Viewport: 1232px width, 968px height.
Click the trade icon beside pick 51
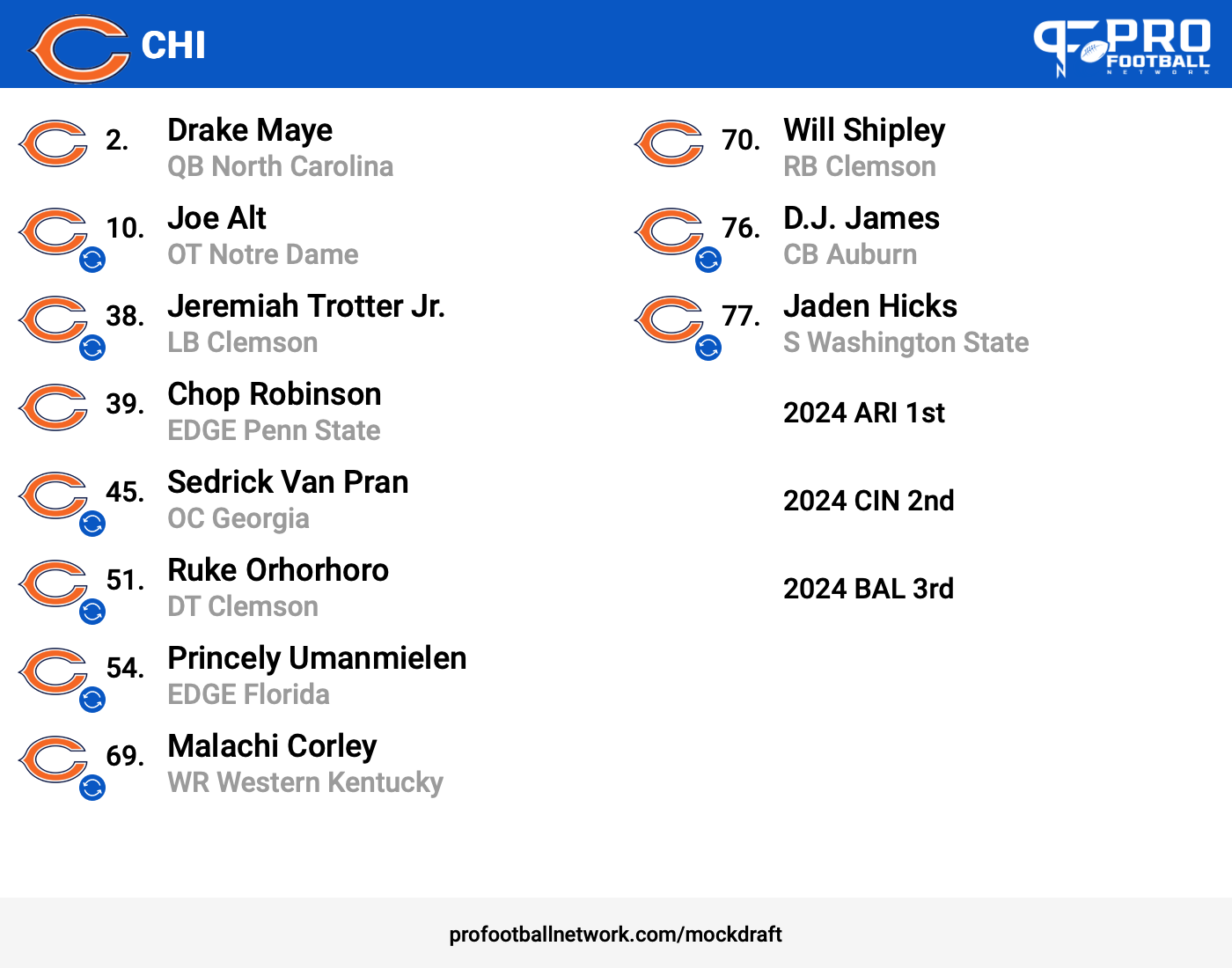click(x=92, y=612)
